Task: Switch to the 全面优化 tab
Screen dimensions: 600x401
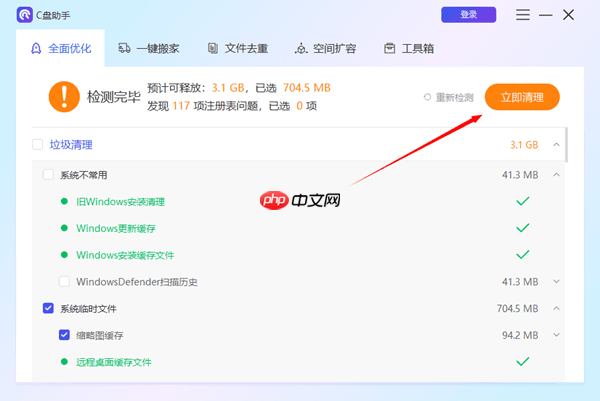Action: click(x=60, y=49)
